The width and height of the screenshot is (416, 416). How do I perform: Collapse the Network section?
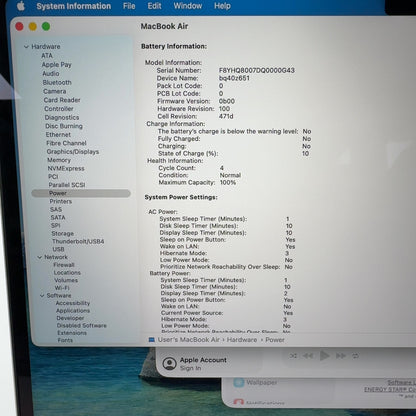tap(40, 257)
